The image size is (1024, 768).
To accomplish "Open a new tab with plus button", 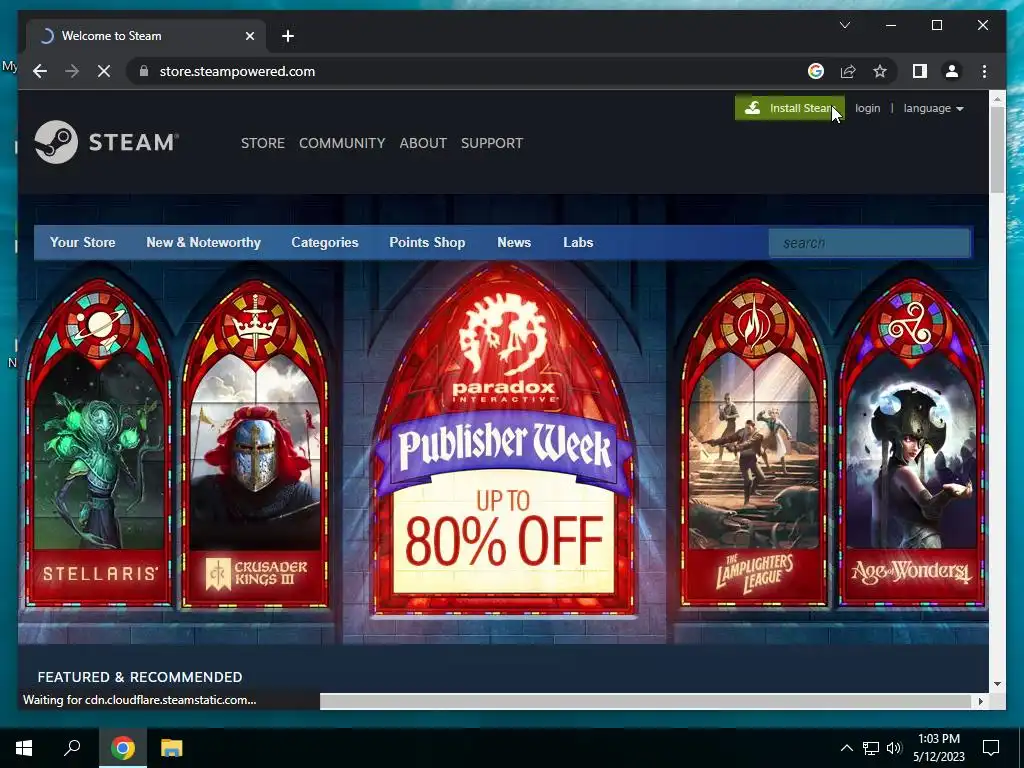I will [x=288, y=36].
